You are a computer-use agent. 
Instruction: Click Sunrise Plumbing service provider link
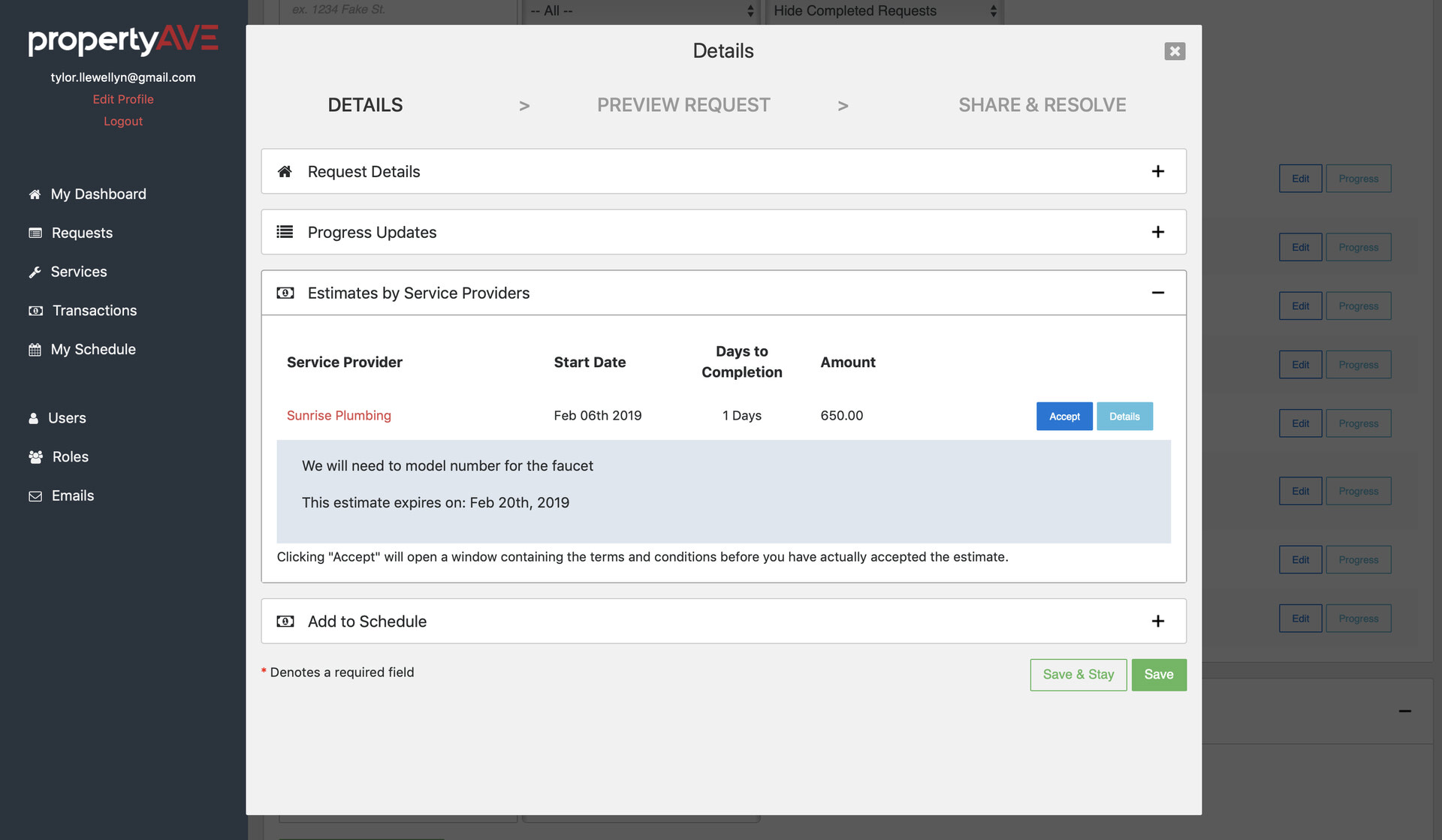point(338,415)
